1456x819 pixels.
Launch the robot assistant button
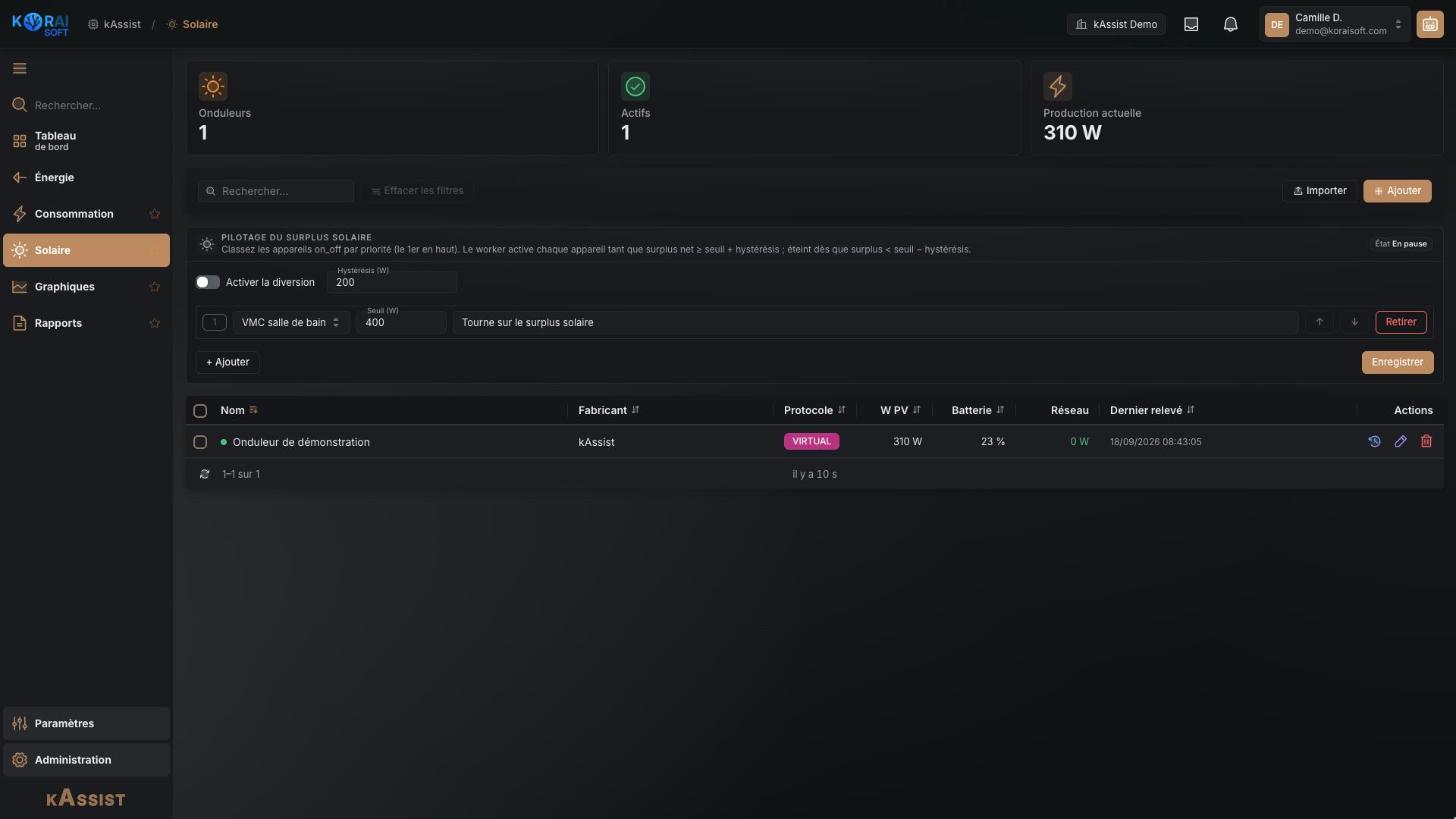tap(1430, 24)
